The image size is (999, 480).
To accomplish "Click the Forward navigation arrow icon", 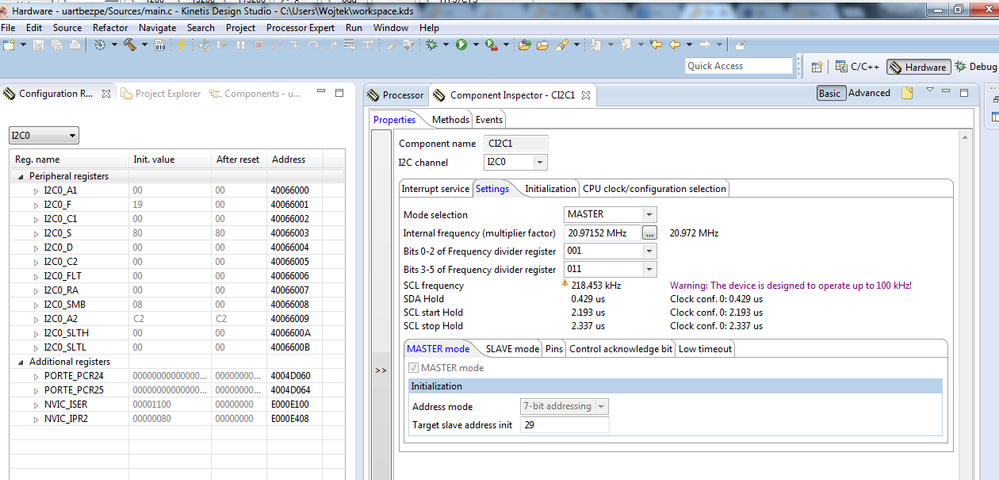I will pyautogui.click(x=705, y=45).
